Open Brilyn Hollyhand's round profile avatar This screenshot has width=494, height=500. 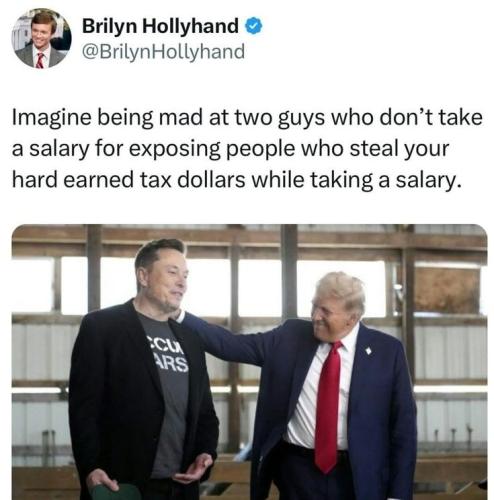42,38
